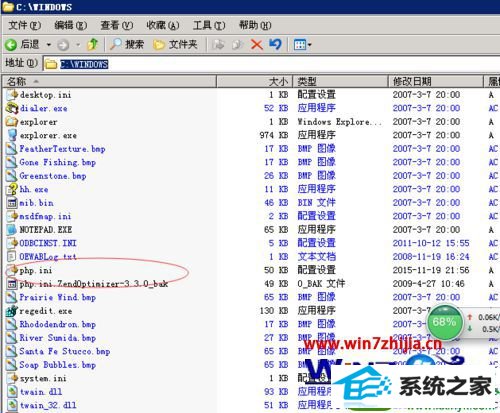
Task: Click the Up folder toolbar icon
Action: click(92, 44)
